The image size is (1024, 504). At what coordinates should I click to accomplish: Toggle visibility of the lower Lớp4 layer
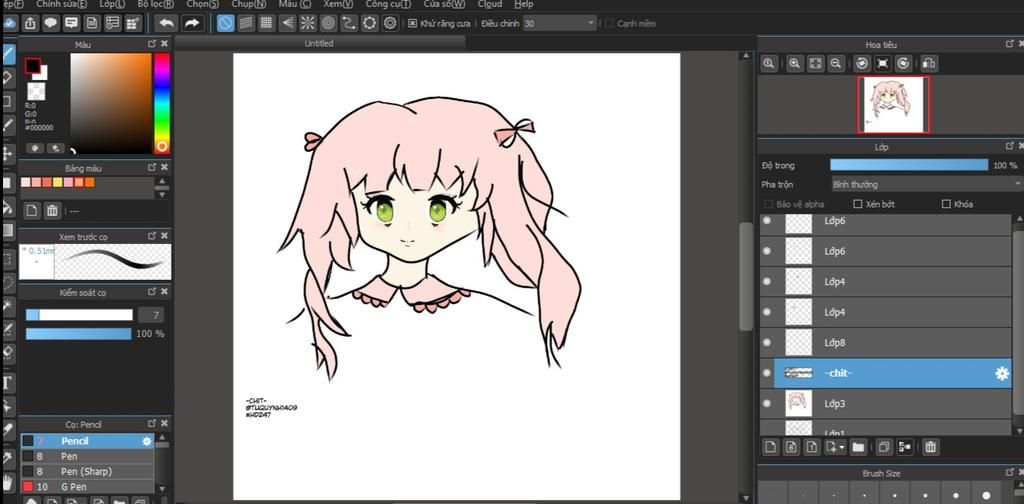[767, 312]
